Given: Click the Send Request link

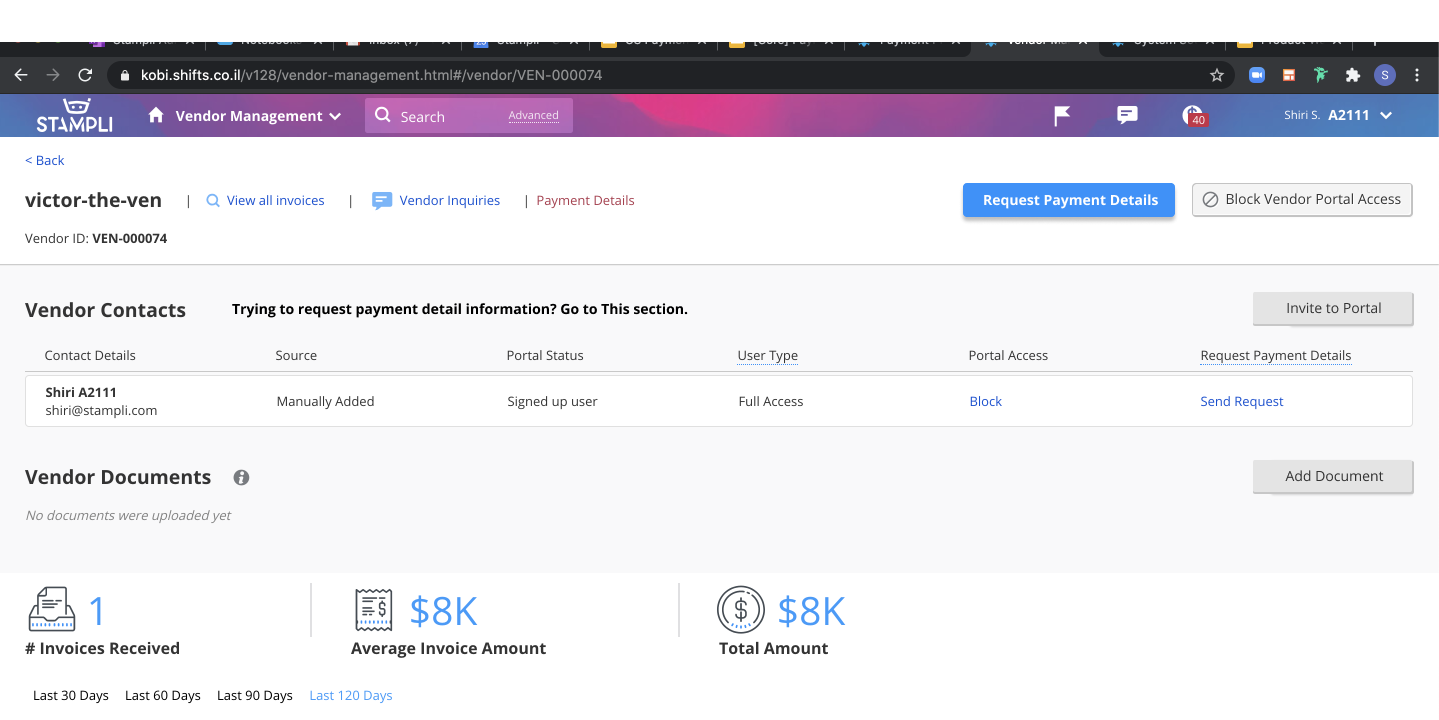Looking at the screenshot, I should [x=1241, y=401].
